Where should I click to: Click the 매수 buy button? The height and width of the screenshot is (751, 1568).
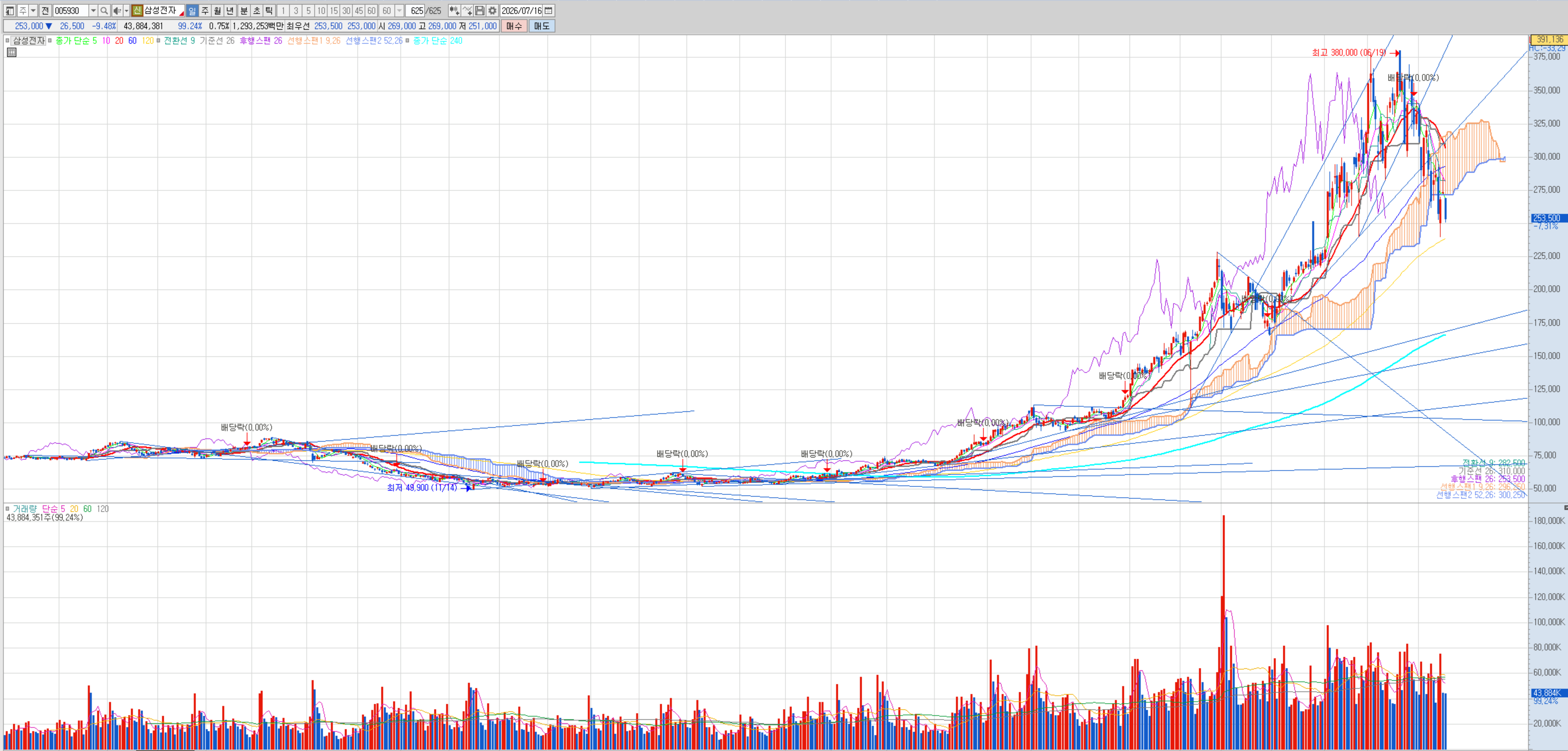[x=514, y=26]
